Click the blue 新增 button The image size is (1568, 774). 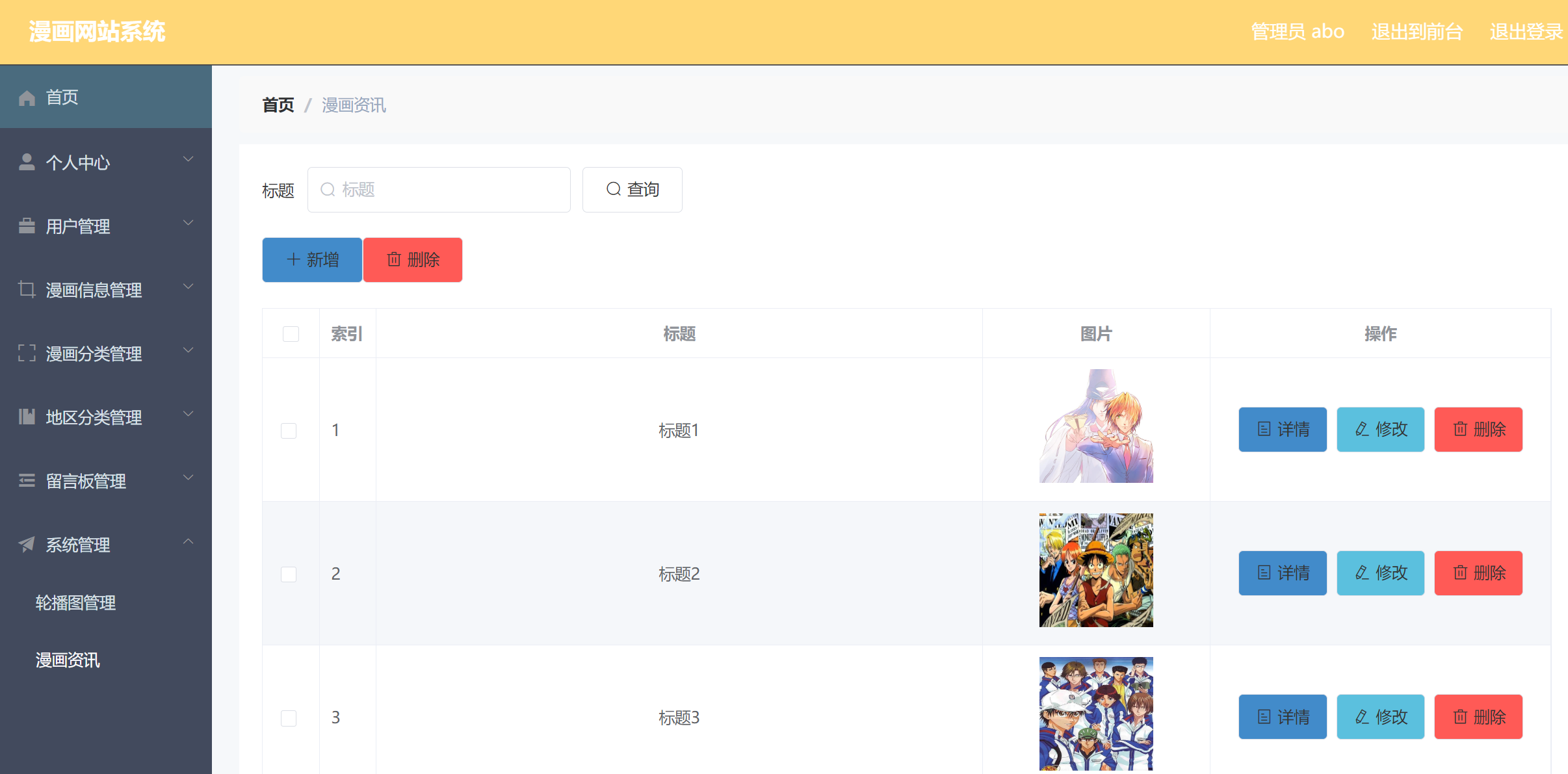312,260
